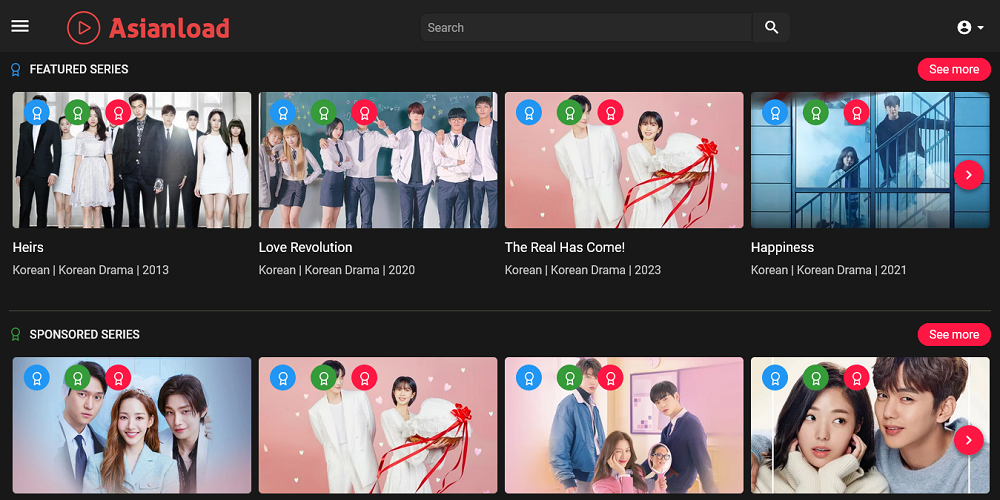Click red badge on sponsored The Real Has Come! poster

pos(365,378)
